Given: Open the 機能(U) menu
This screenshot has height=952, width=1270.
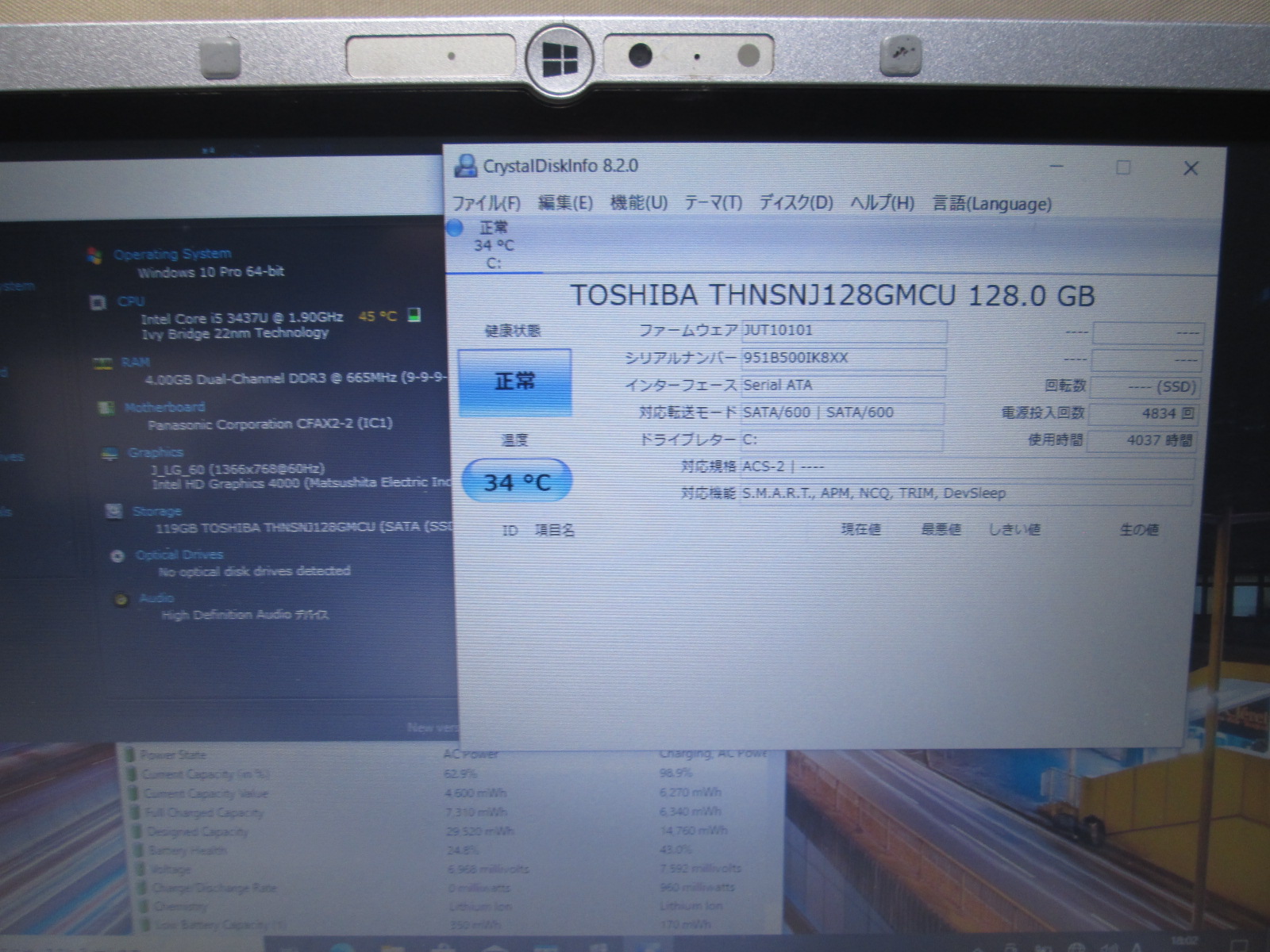Looking at the screenshot, I should click(x=638, y=203).
